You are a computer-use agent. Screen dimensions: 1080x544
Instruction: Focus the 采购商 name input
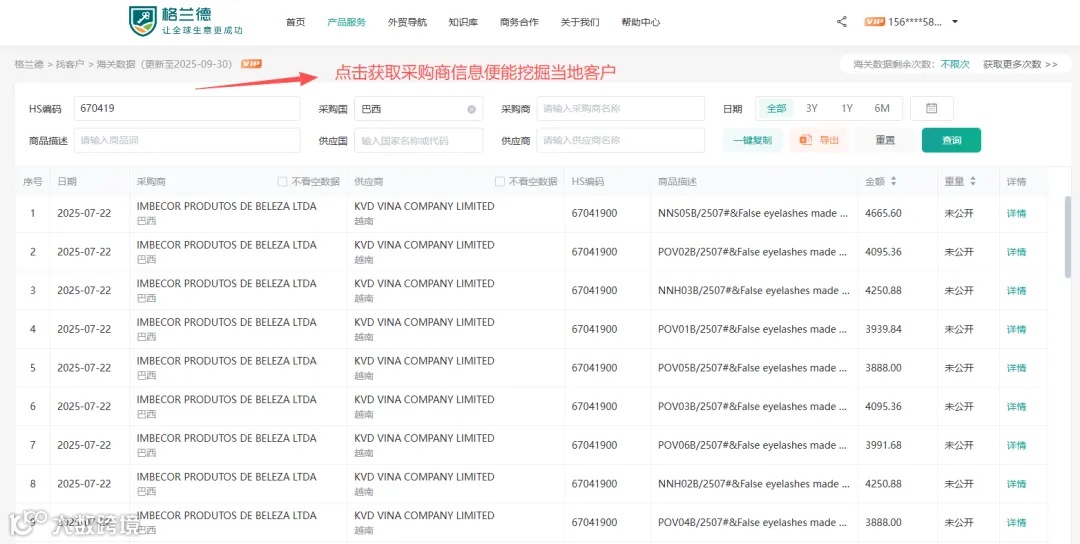click(x=621, y=109)
